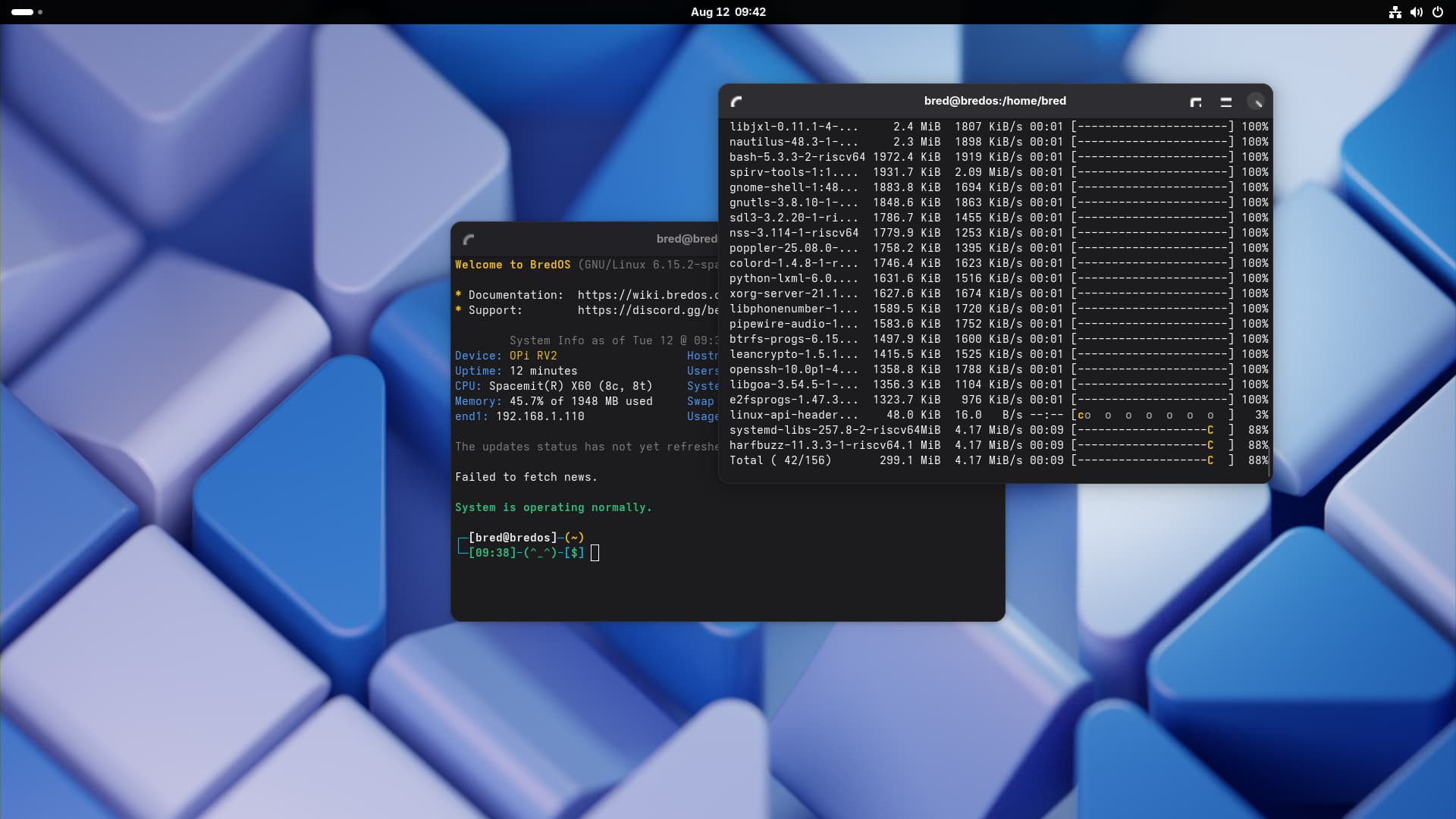The image size is (1456, 819).
Task: Click the left header icon of the background terminal
Action: click(469, 240)
